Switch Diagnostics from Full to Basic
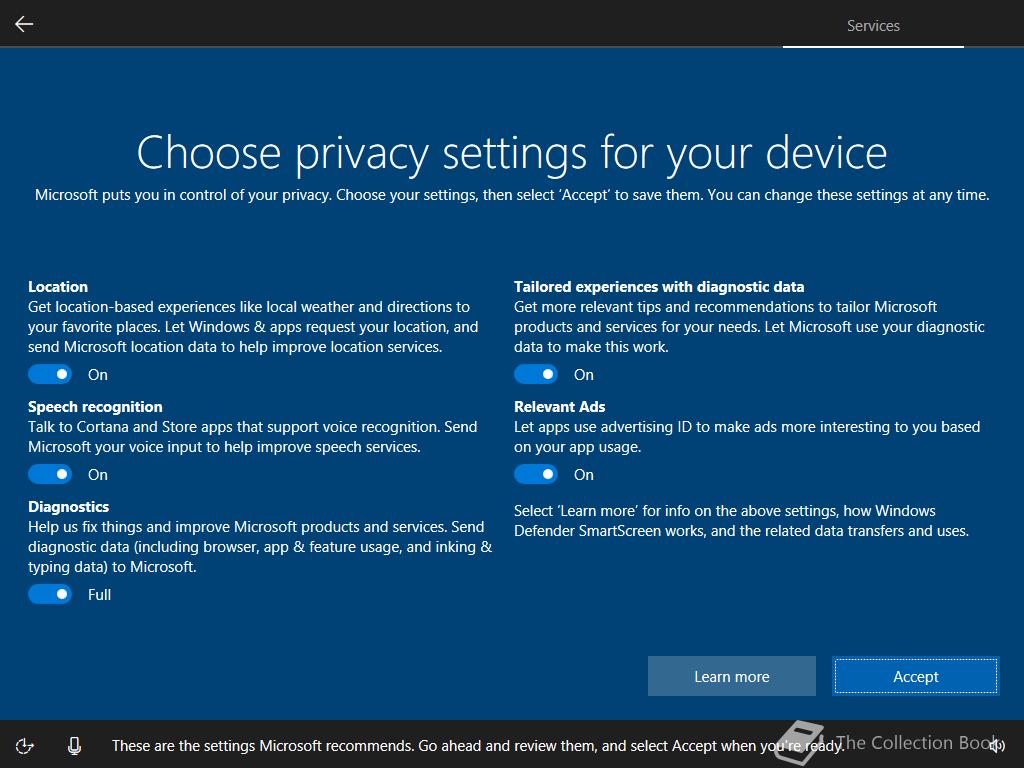1024x768 pixels. (x=50, y=594)
